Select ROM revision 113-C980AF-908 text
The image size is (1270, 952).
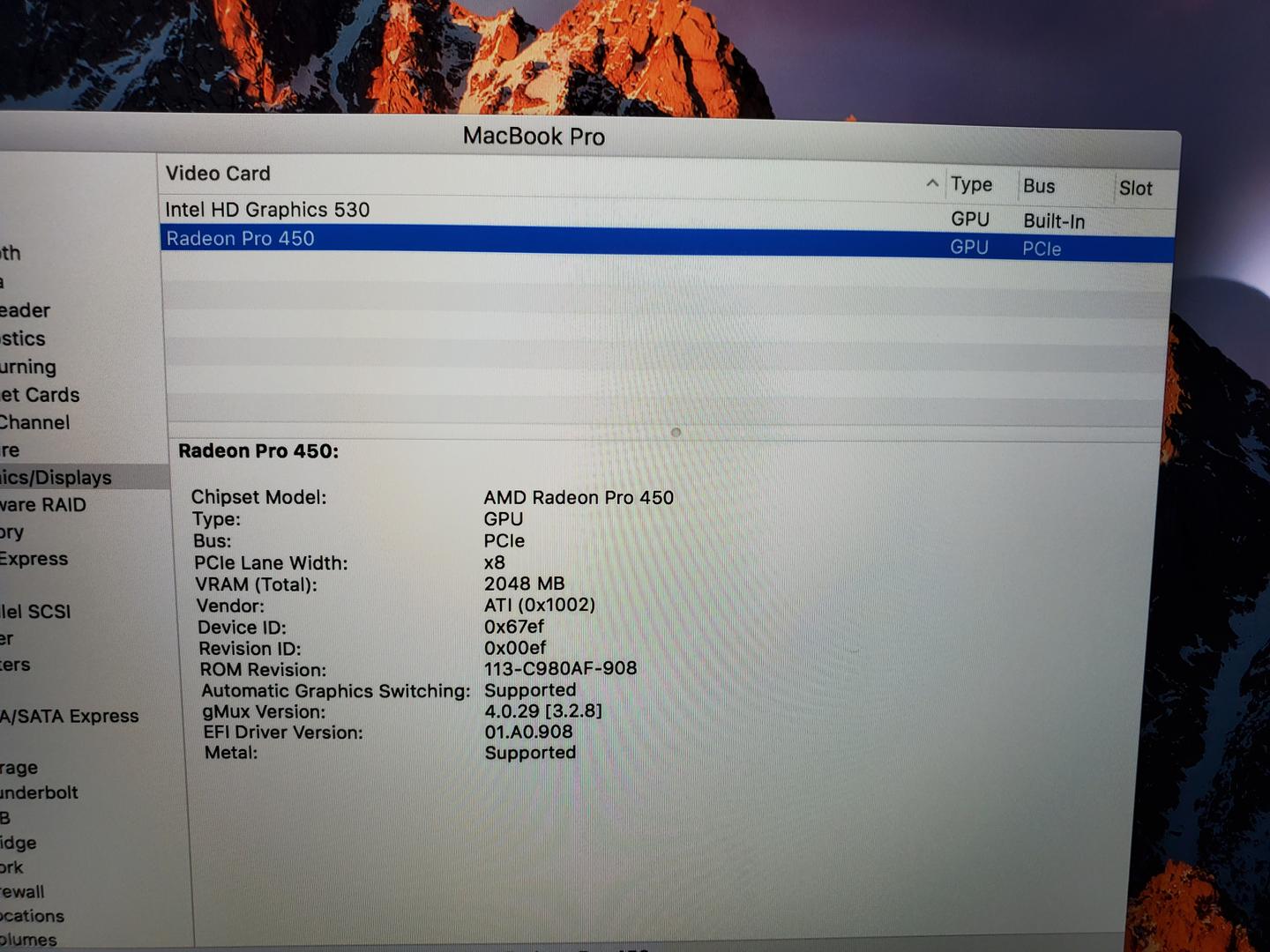pos(561,668)
